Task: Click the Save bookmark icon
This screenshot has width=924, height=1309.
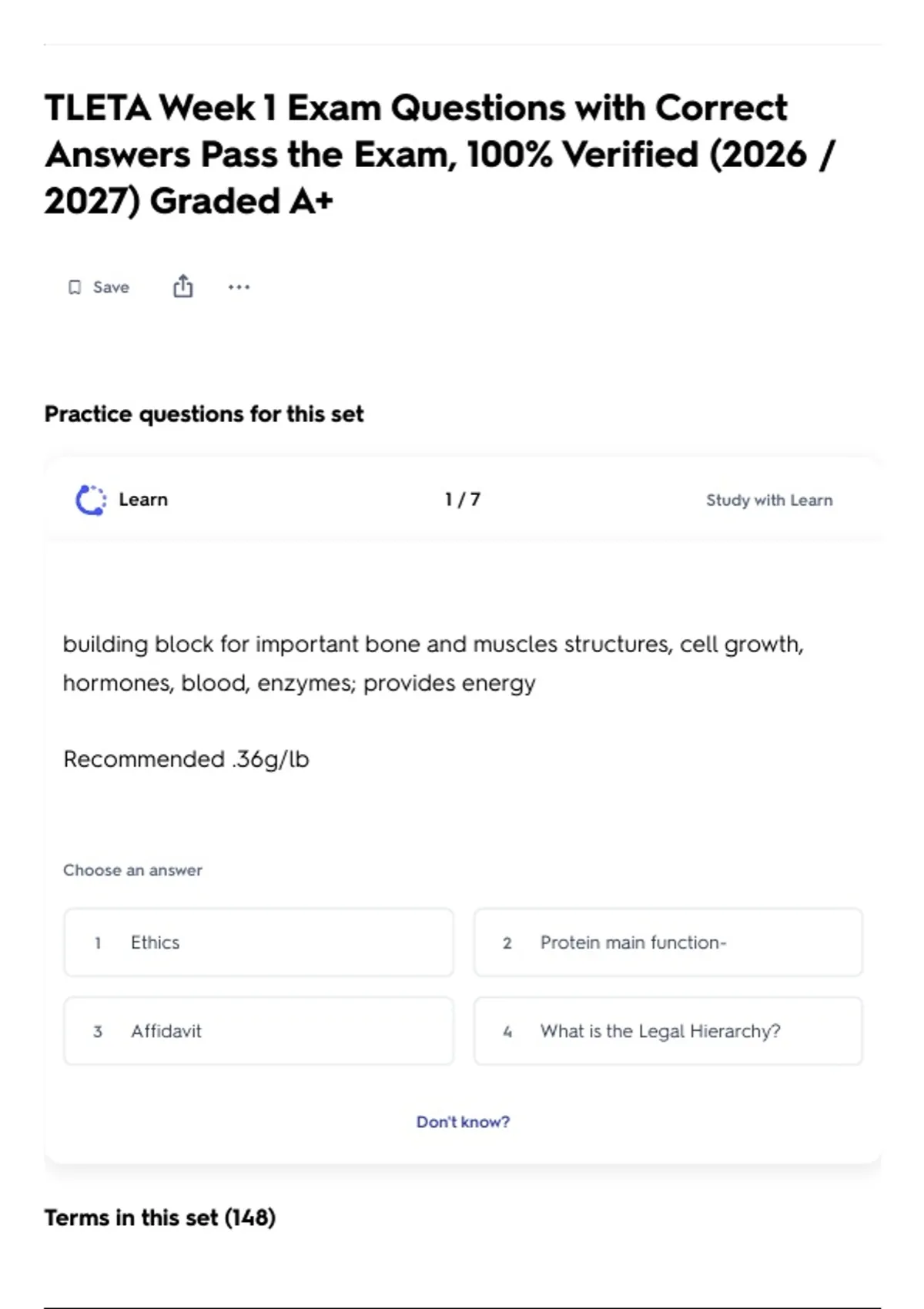Action: coord(75,287)
